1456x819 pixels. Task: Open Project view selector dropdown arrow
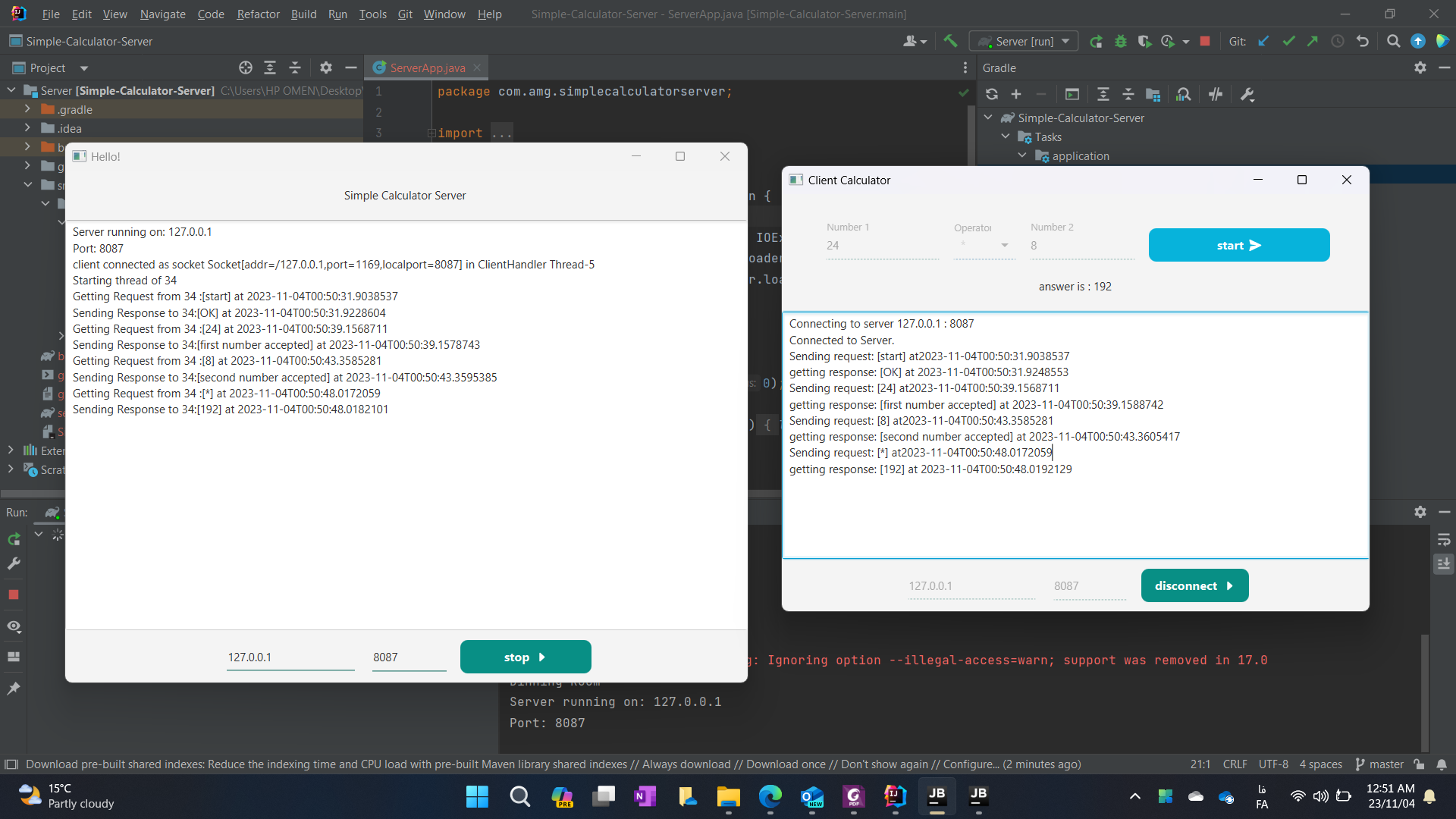pos(84,68)
